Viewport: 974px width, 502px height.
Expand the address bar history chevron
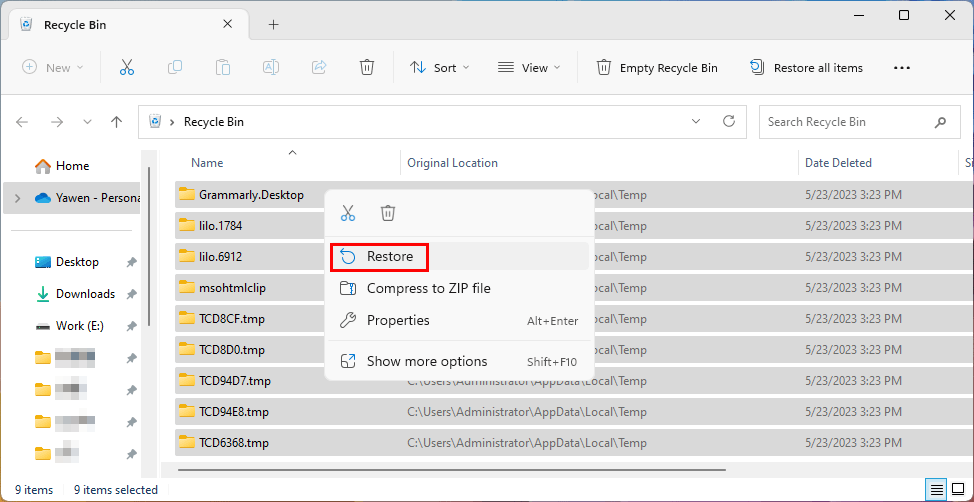(x=696, y=122)
